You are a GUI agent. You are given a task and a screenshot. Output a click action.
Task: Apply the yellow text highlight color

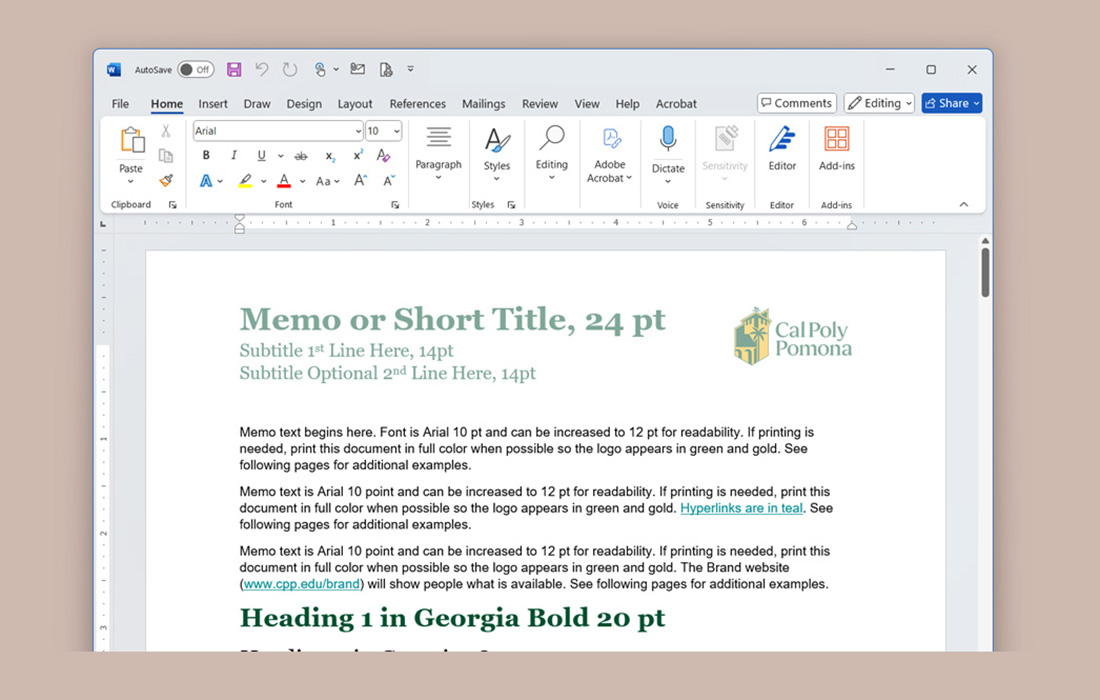tap(245, 181)
